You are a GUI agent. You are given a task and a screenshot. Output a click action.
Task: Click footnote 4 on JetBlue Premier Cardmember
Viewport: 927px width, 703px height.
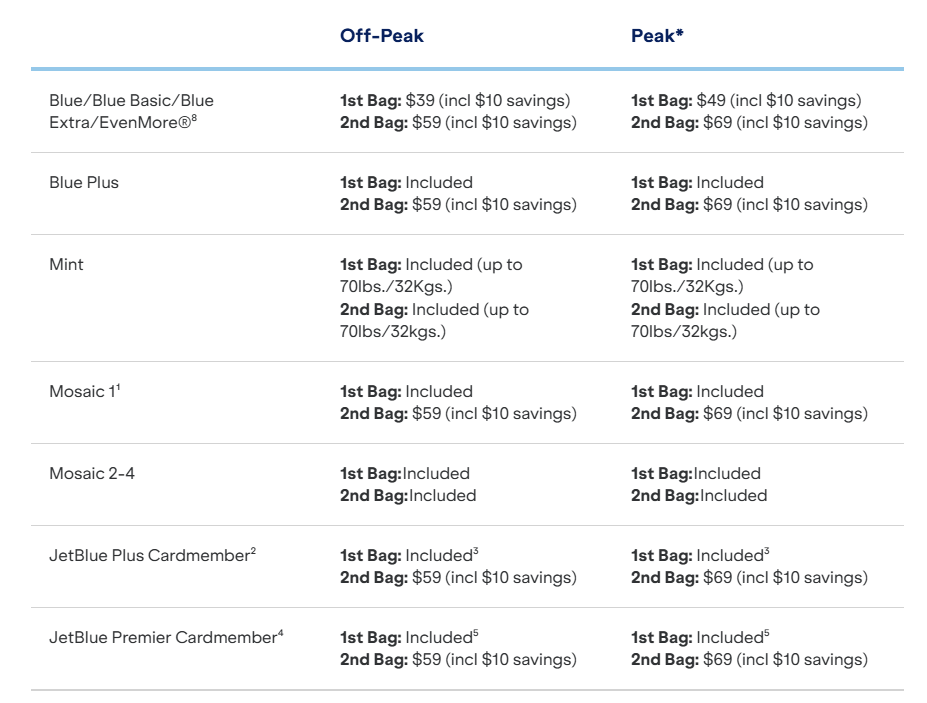click(x=281, y=634)
